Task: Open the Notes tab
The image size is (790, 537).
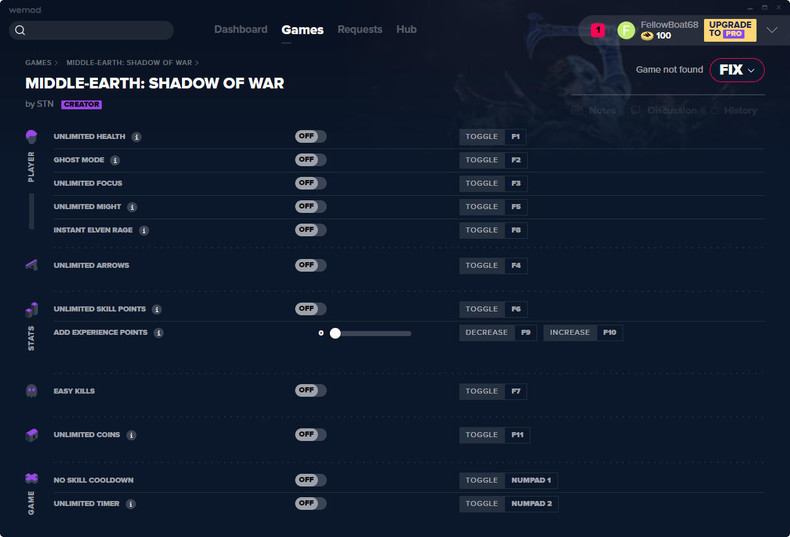Action: pyautogui.click(x=594, y=110)
